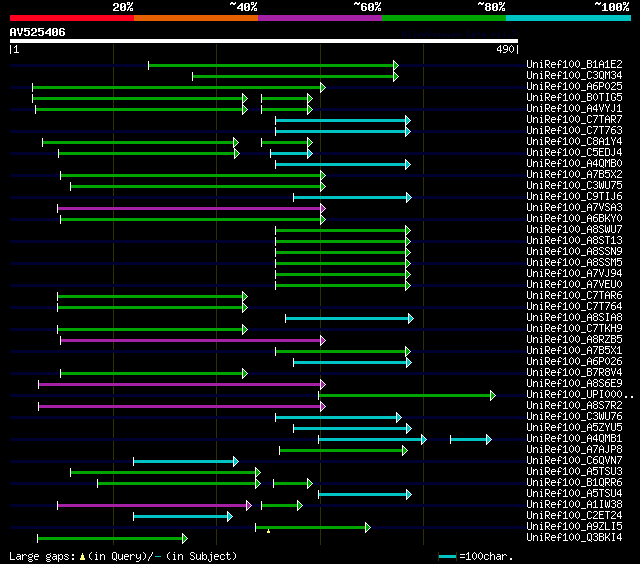The image size is (640, 564).
Task: Select the UniRef100_A6P025 label
Action: 574,87
